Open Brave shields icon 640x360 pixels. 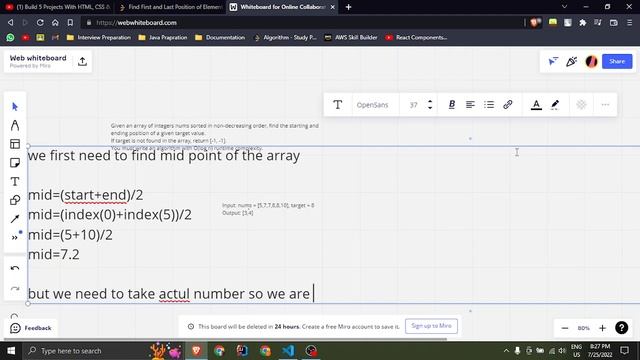point(536,22)
